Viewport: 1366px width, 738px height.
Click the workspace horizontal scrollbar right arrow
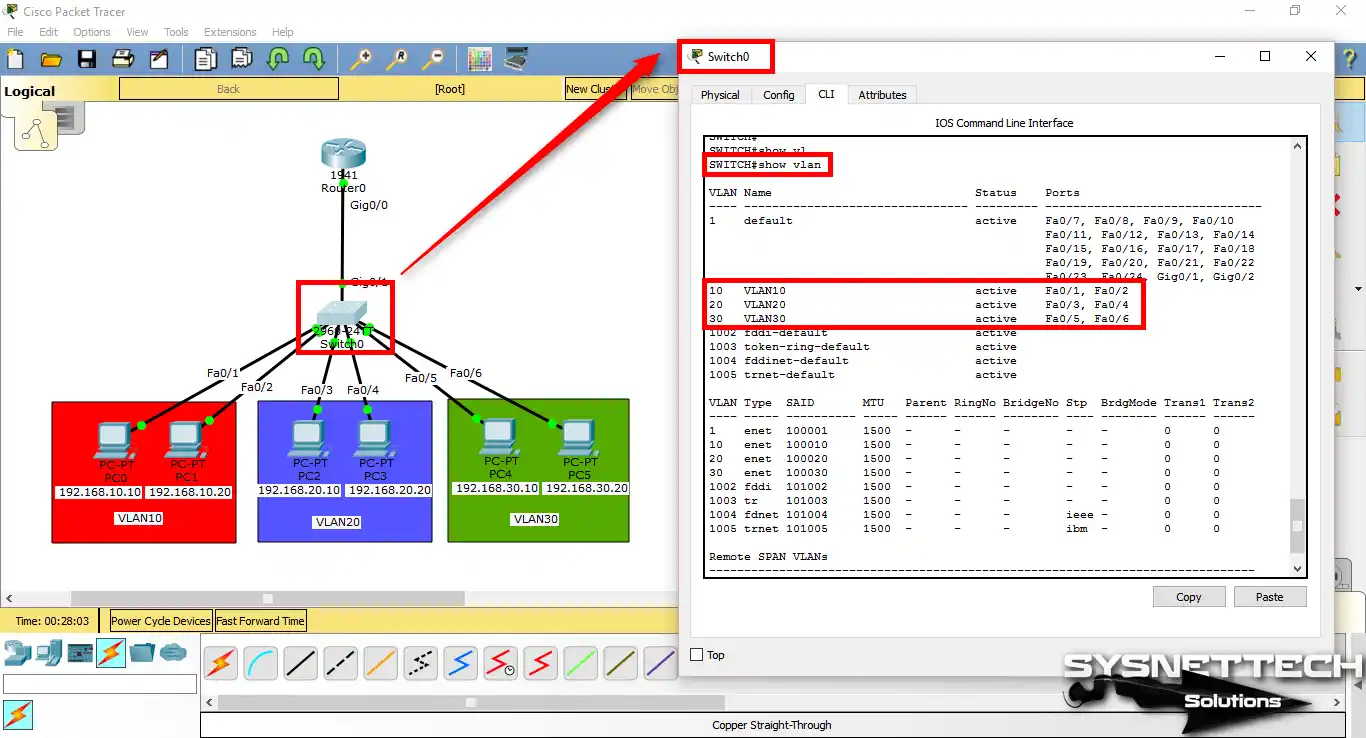(668, 597)
